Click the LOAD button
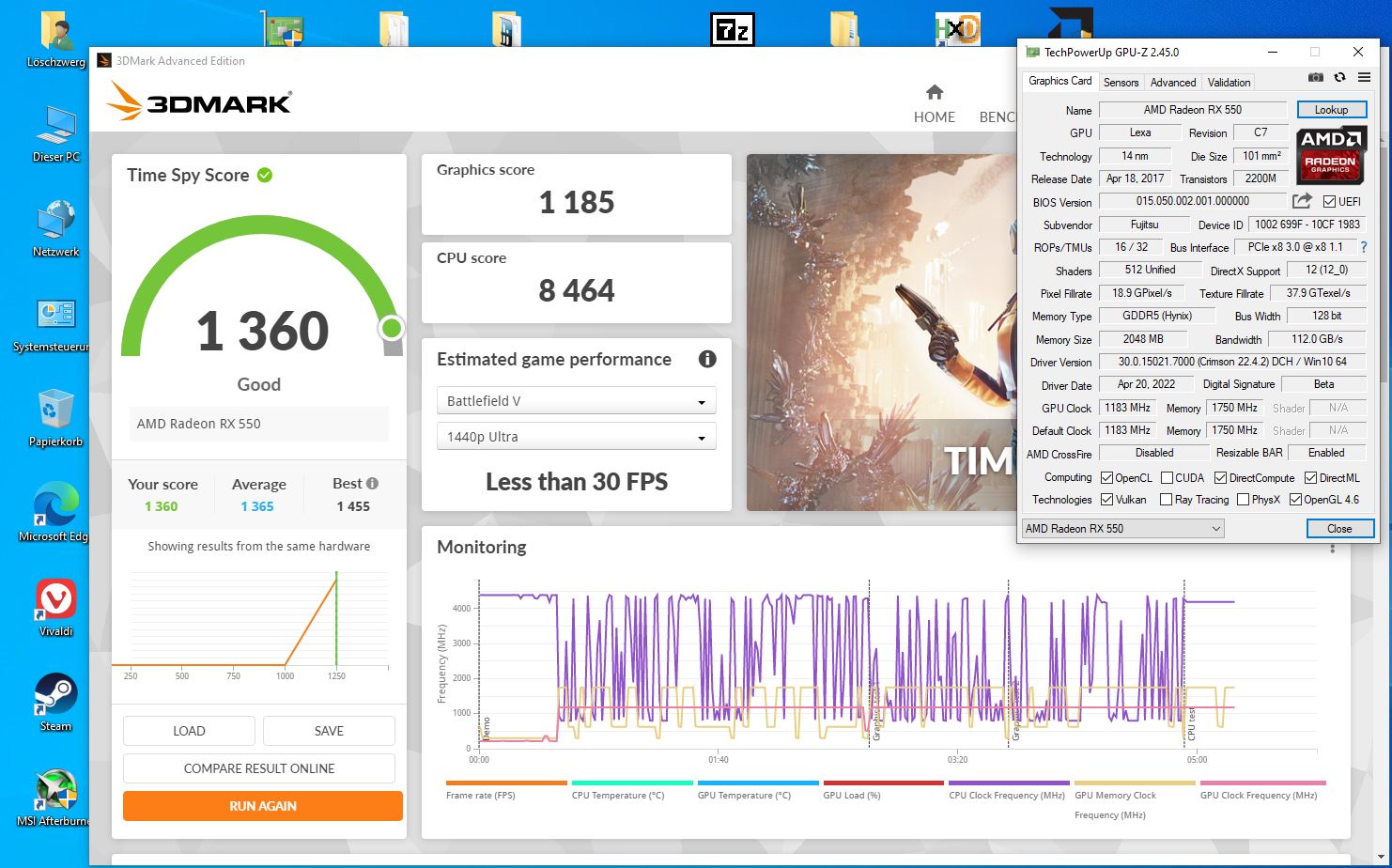This screenshot has width=1392, height=868. [x=189, y=731]
